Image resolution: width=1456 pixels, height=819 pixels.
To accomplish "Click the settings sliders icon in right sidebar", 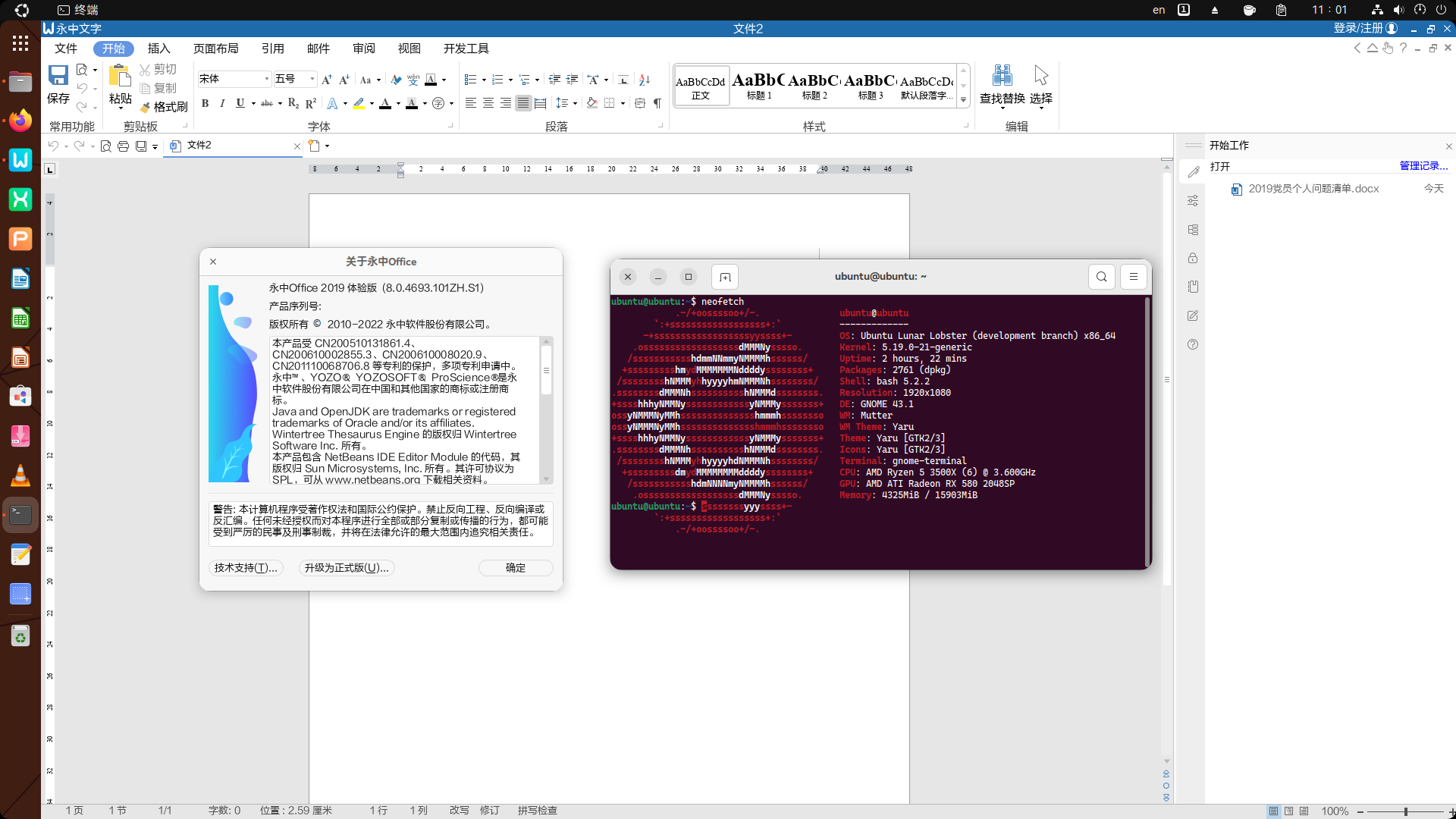I will pos(1193,201).
